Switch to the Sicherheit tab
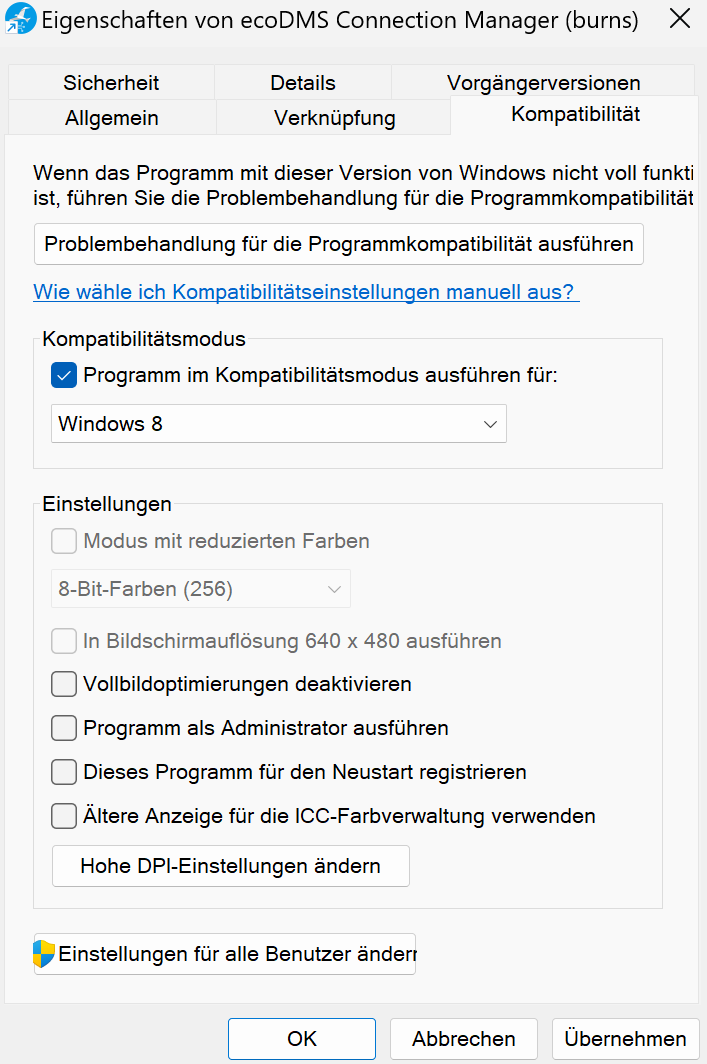 pyautogui.click(x=111, y=83)
